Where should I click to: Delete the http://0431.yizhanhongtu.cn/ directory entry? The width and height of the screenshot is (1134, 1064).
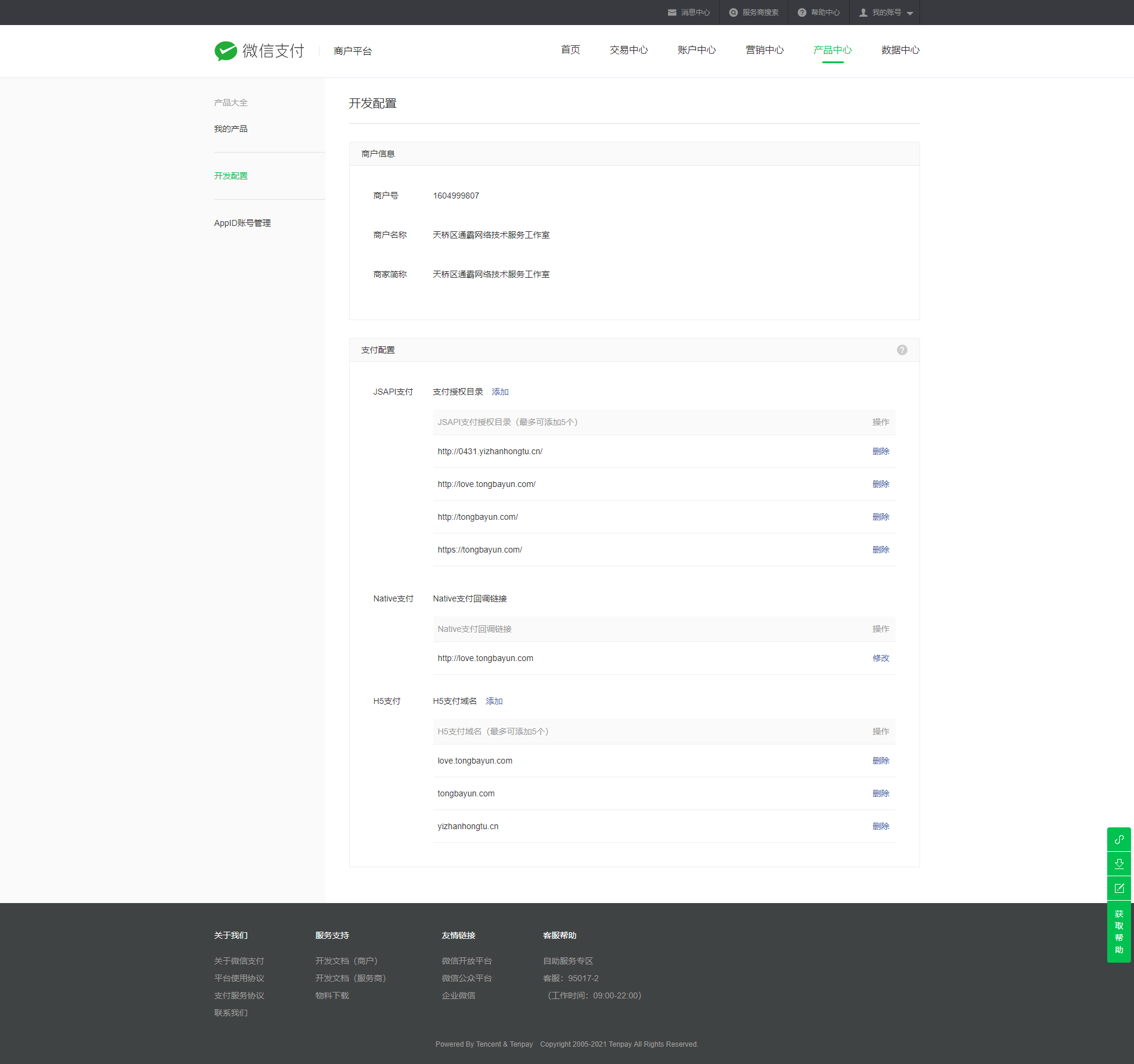coord(880,451)
